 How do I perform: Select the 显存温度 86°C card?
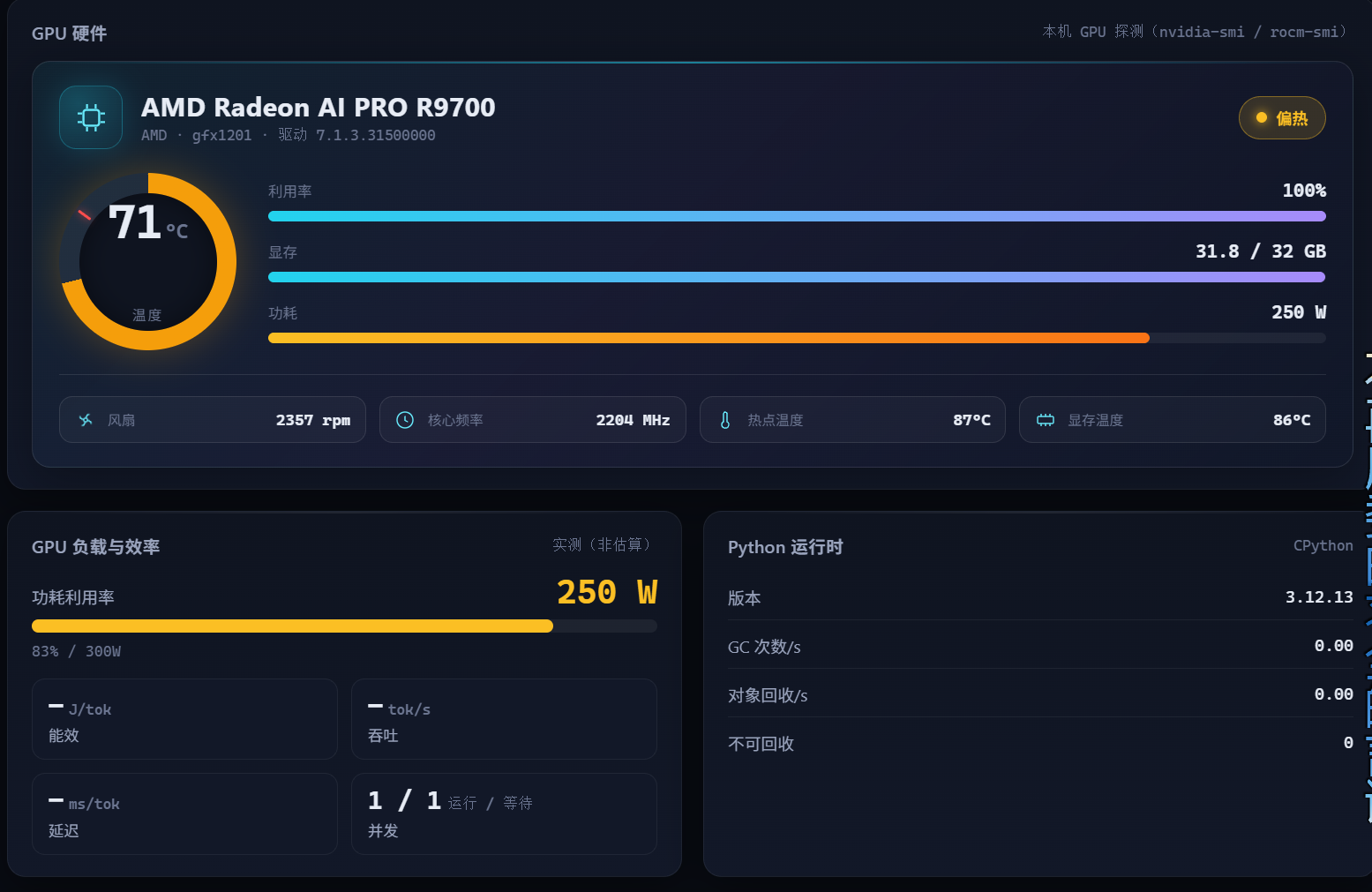point(1173,420)
